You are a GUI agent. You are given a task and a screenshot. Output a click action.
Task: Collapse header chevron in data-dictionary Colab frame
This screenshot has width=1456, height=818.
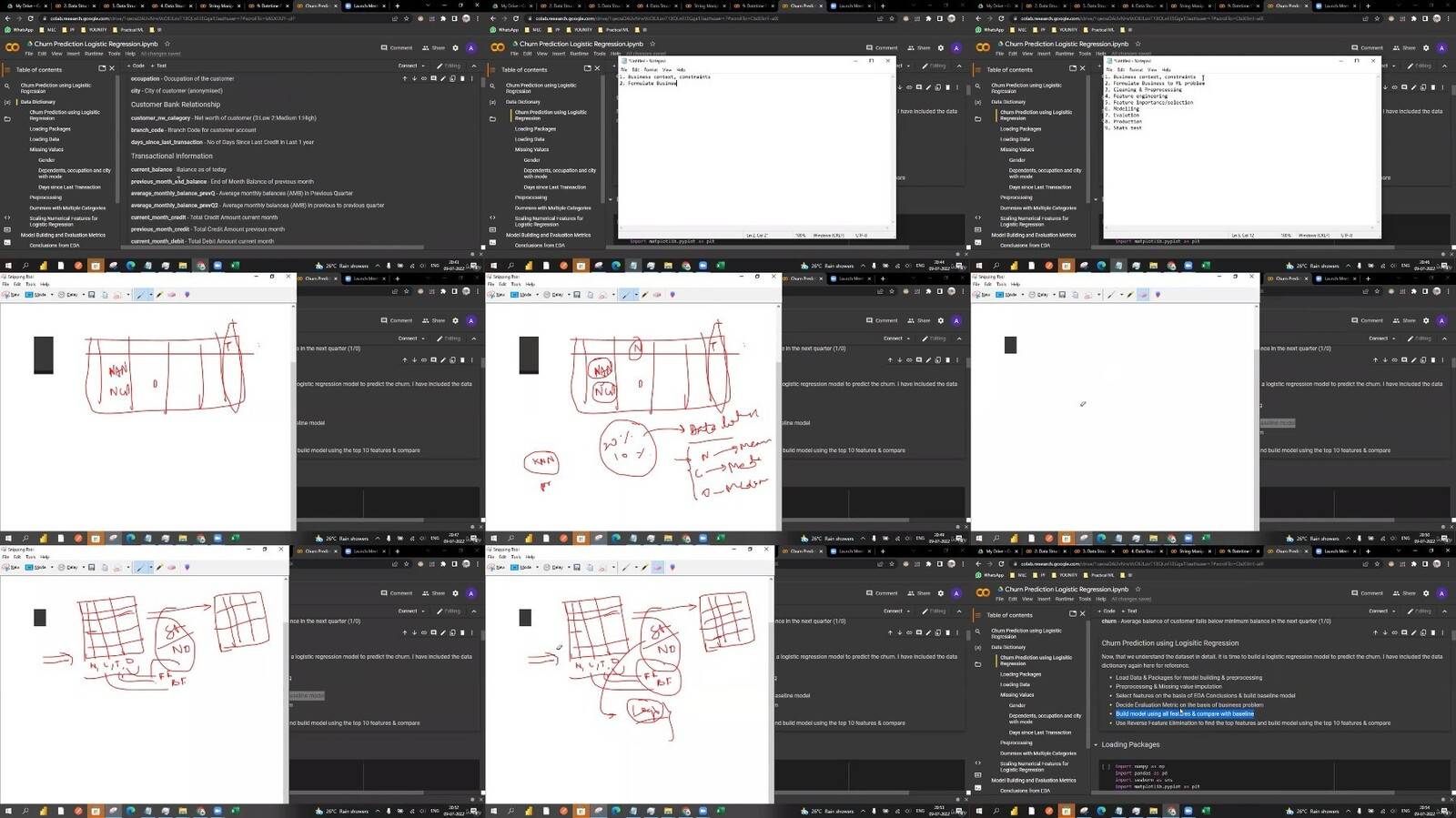click(x=473, y=66)
